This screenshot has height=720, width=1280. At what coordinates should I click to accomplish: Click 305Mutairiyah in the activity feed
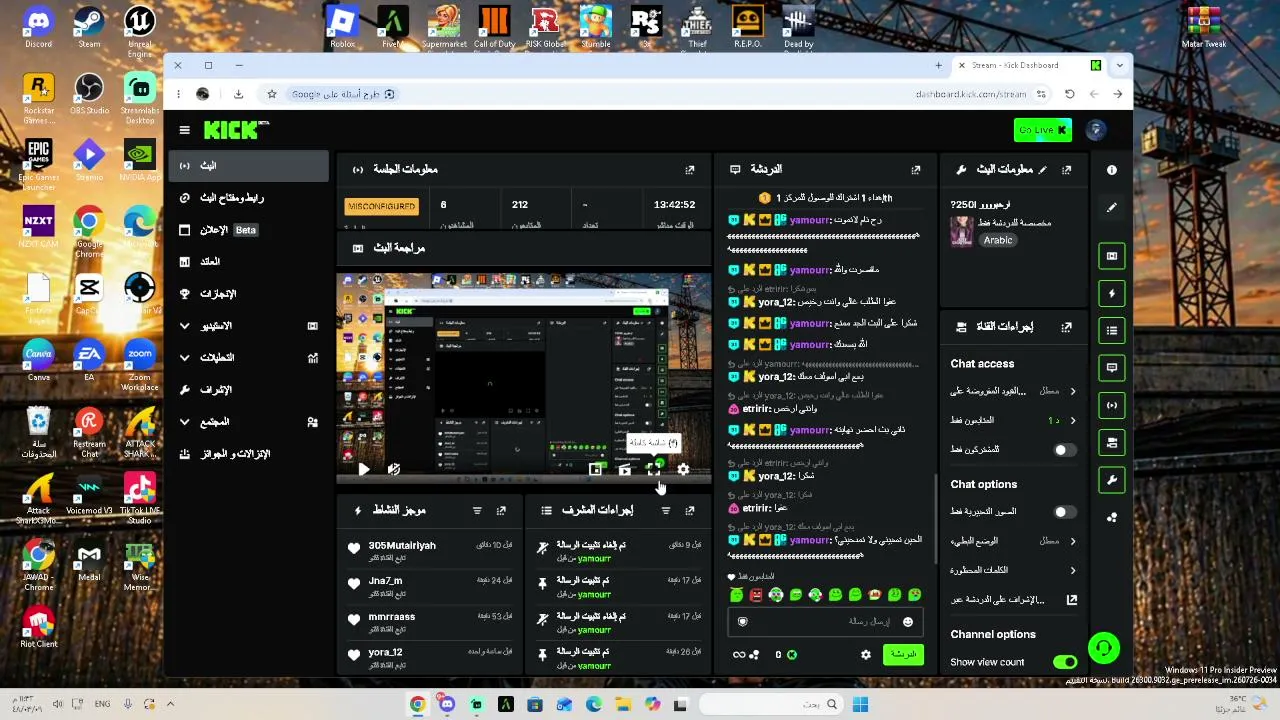tap(402, 546)
